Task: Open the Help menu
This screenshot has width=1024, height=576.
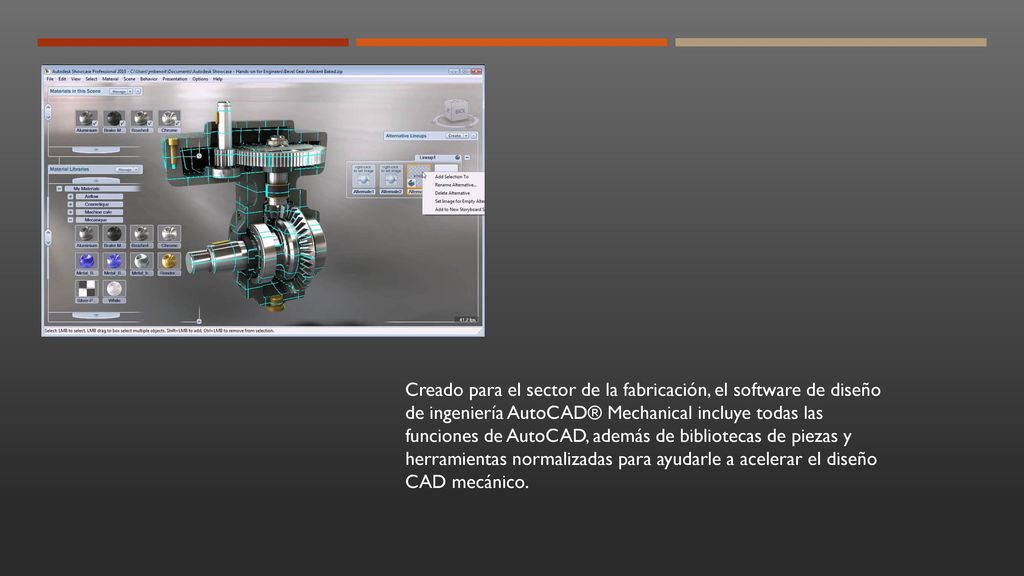Action: (x=217, y=79)
